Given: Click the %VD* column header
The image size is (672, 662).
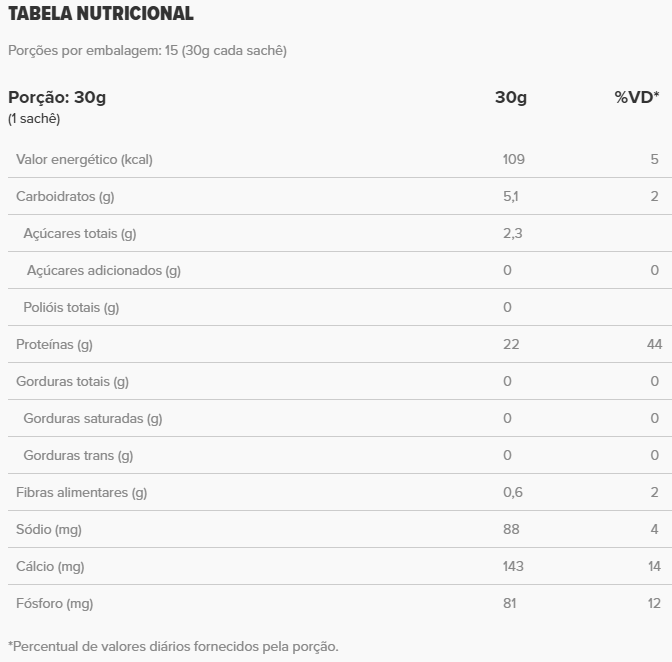Looking at the screenshot, I should tap(636, 97).
